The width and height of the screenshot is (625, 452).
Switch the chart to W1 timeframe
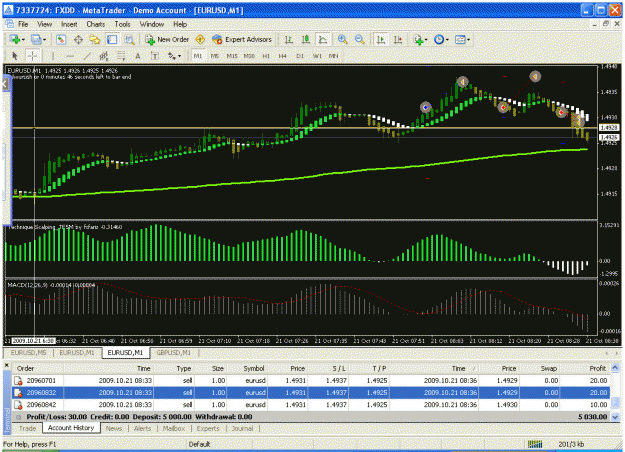pos(317,56)
